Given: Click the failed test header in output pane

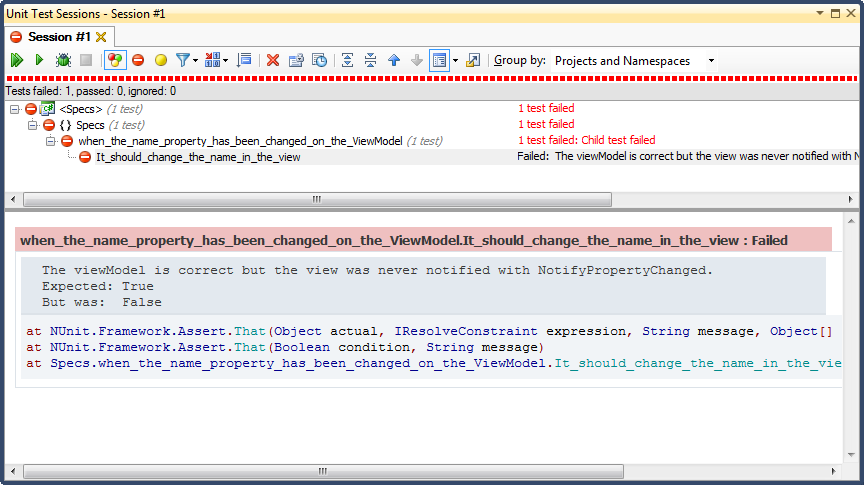Looking at the screenshot, I should pos(423,240).
